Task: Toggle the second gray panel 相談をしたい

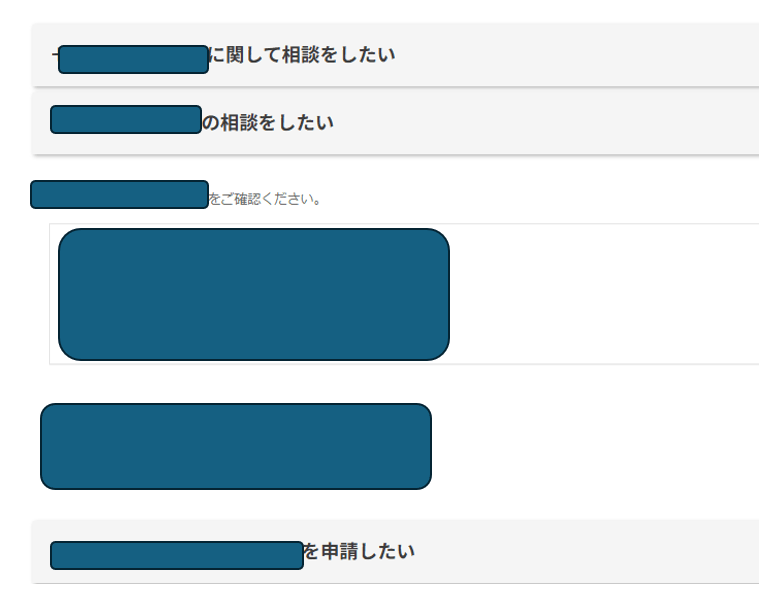Action: [395, 122]
